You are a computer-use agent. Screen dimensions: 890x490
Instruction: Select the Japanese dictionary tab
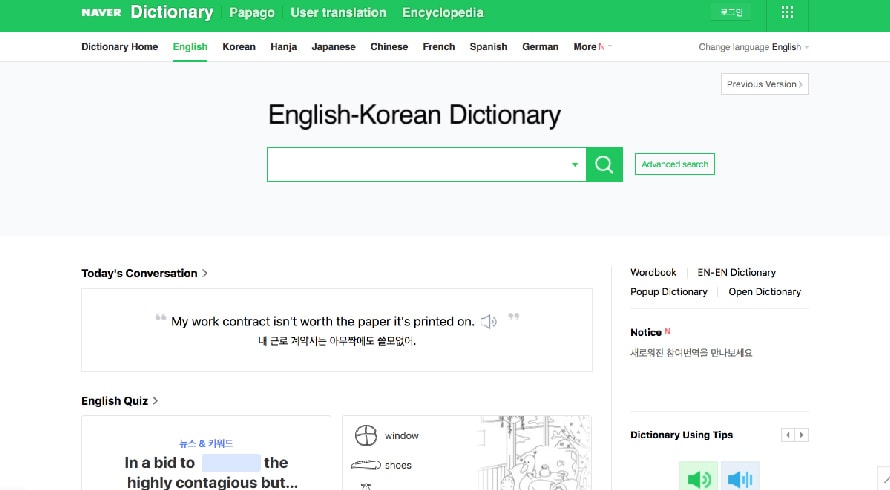tap(333, 47)
